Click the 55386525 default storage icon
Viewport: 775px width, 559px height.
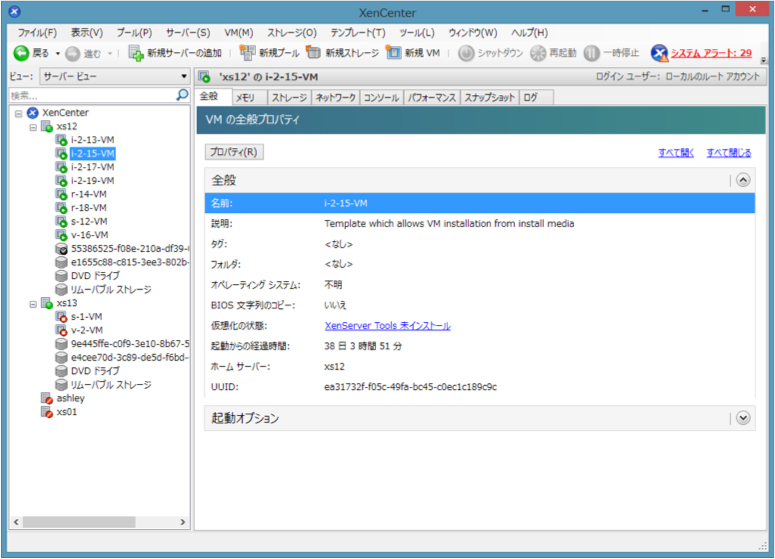coord(61,249)
